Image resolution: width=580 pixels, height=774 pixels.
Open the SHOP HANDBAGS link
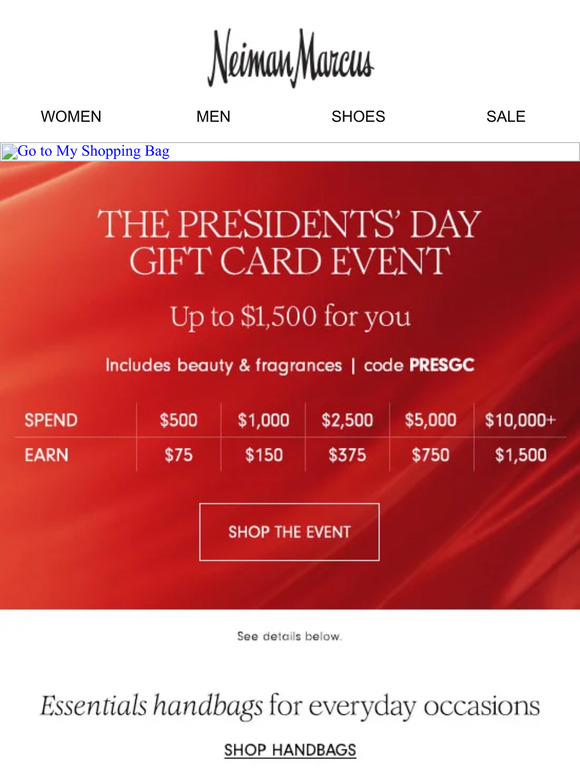tap(290, 750)
